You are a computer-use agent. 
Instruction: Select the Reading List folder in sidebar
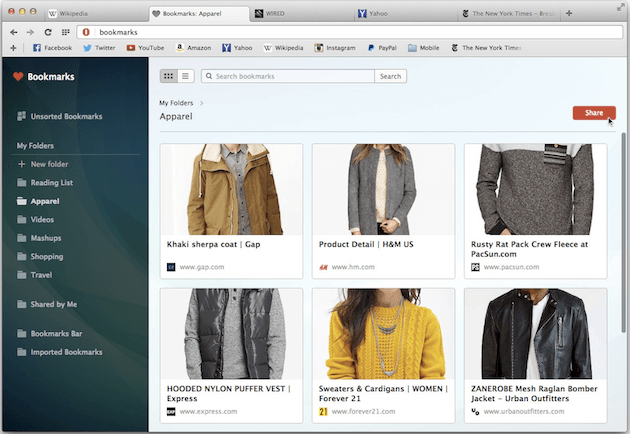(51, 183)
